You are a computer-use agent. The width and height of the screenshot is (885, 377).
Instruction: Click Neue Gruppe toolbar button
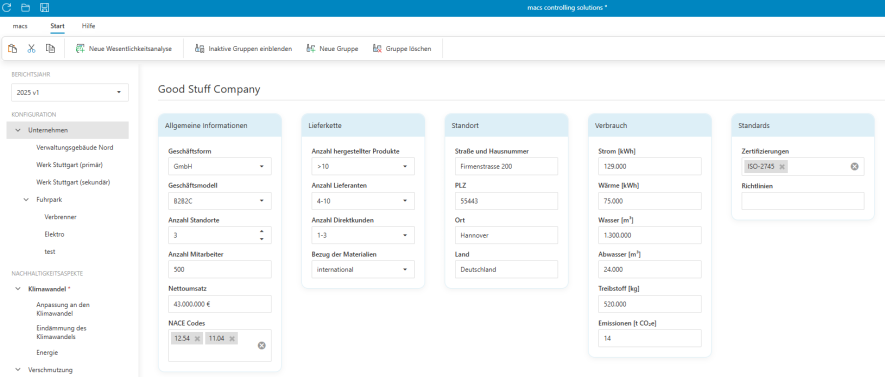click(332, 49)
